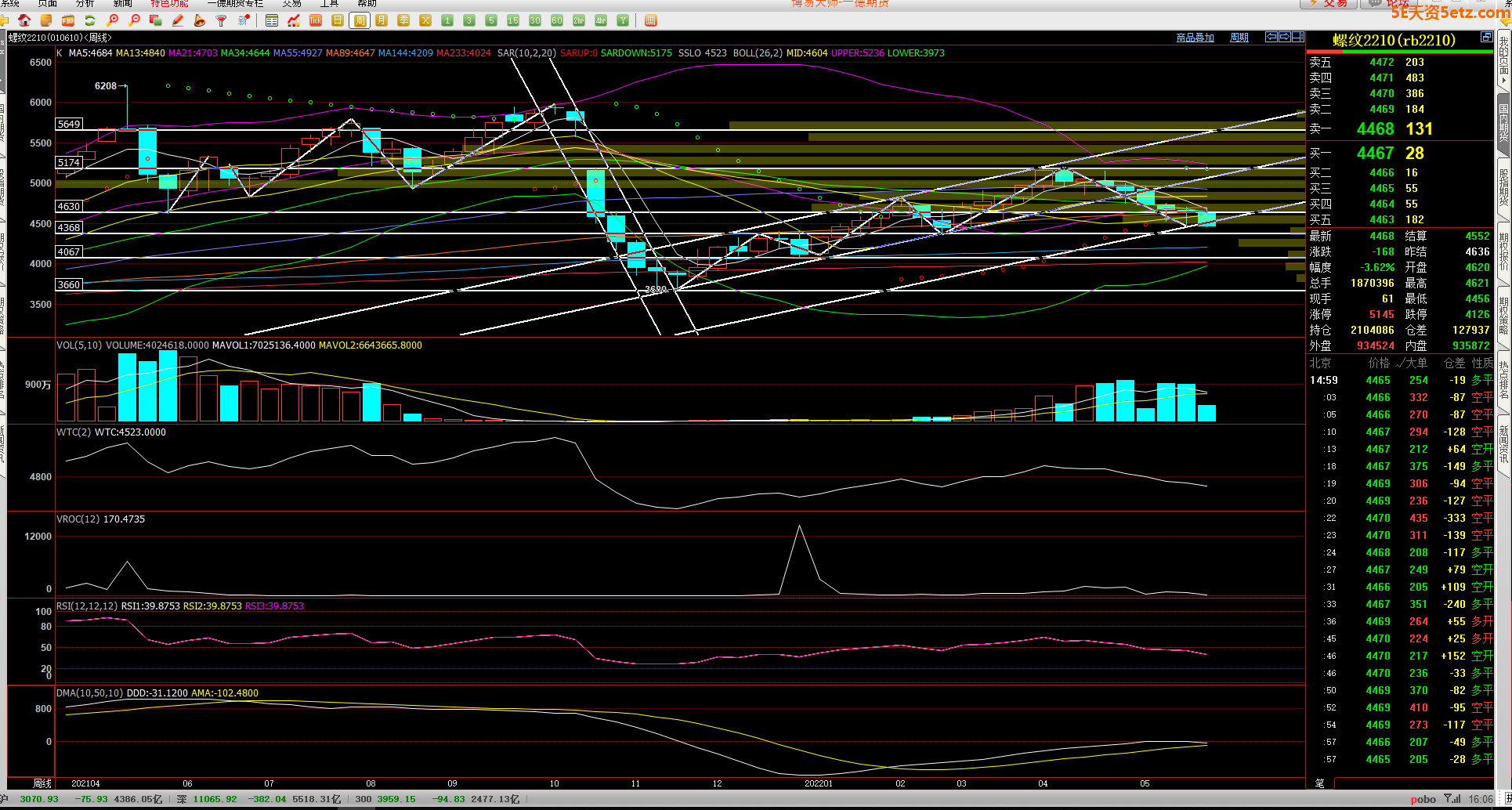This screenshot has width=1512, height=810.
Task: Select the 3-minute period button
Action: tap(469, 20)
